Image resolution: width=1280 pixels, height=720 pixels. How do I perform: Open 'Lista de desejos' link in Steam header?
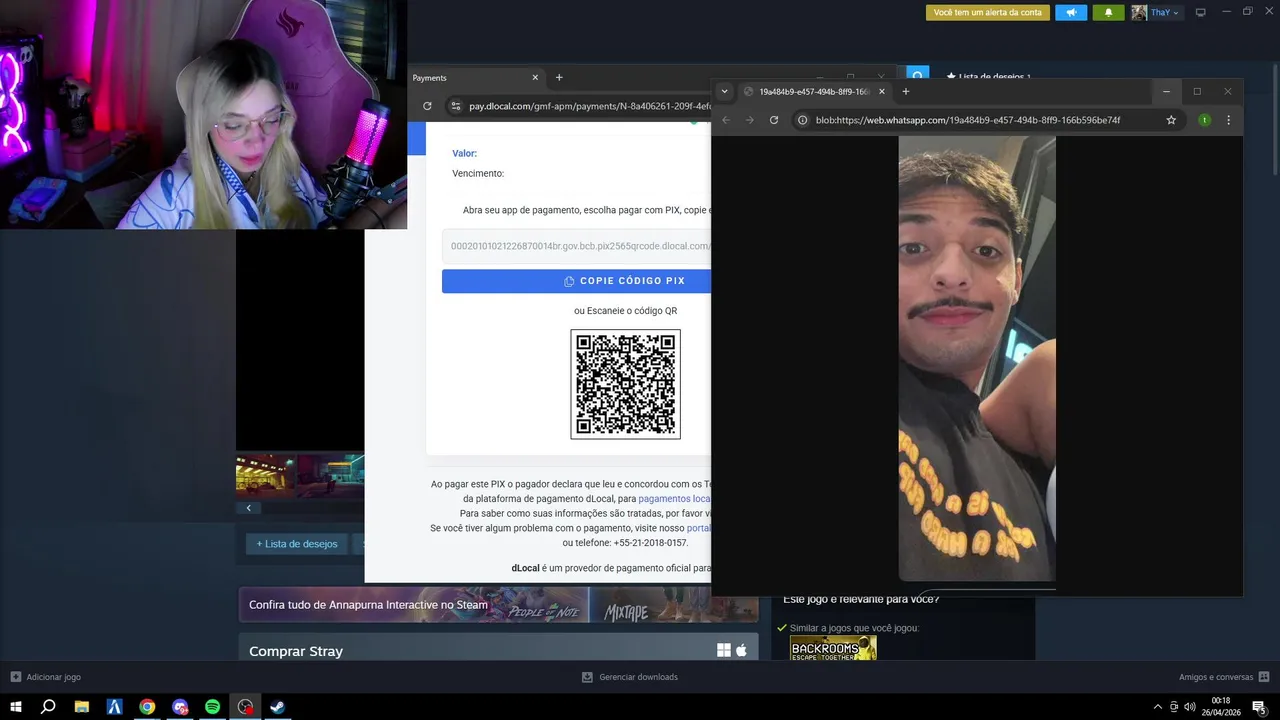[988, 77]
